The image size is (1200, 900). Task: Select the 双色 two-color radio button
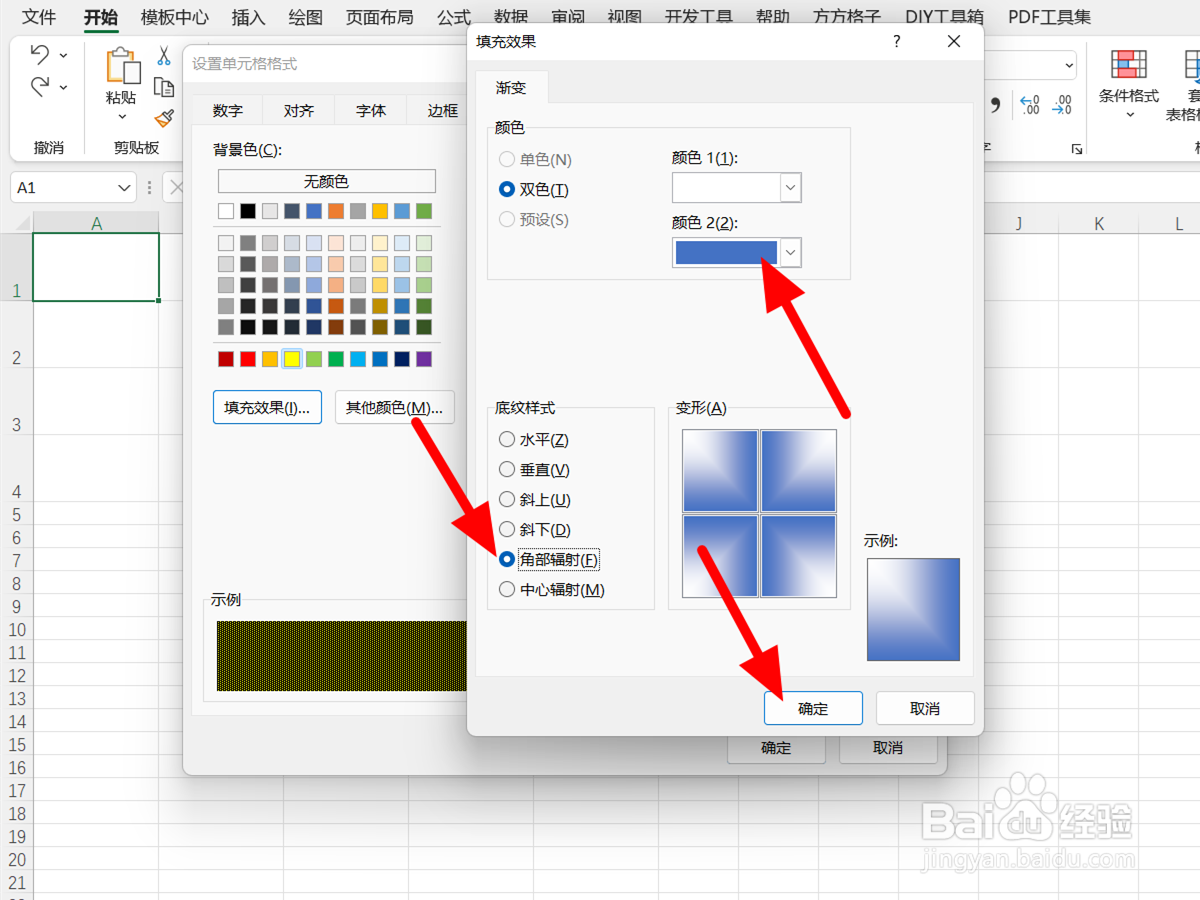pos(507,189)
